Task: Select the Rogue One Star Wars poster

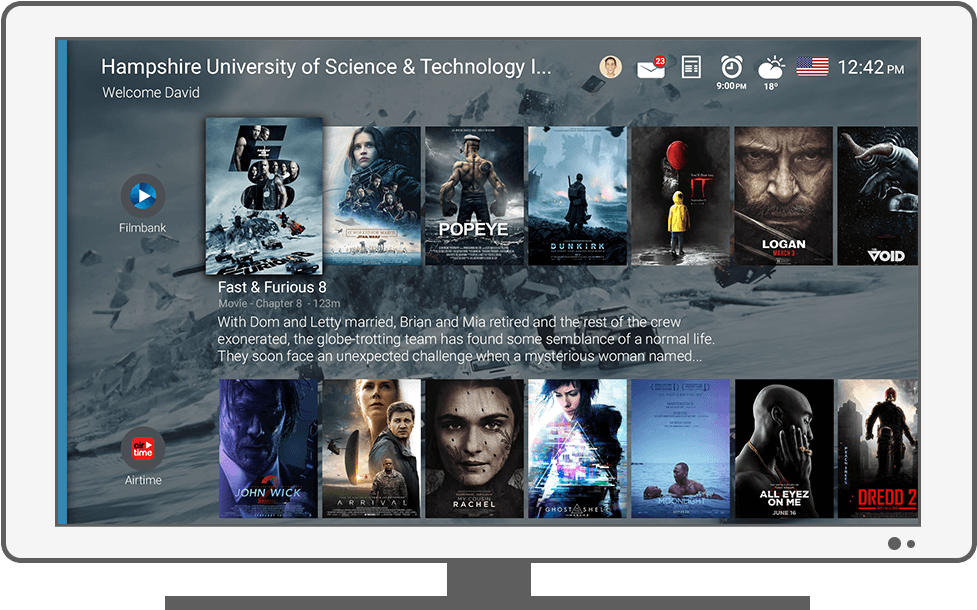Action: pos(372,196)
